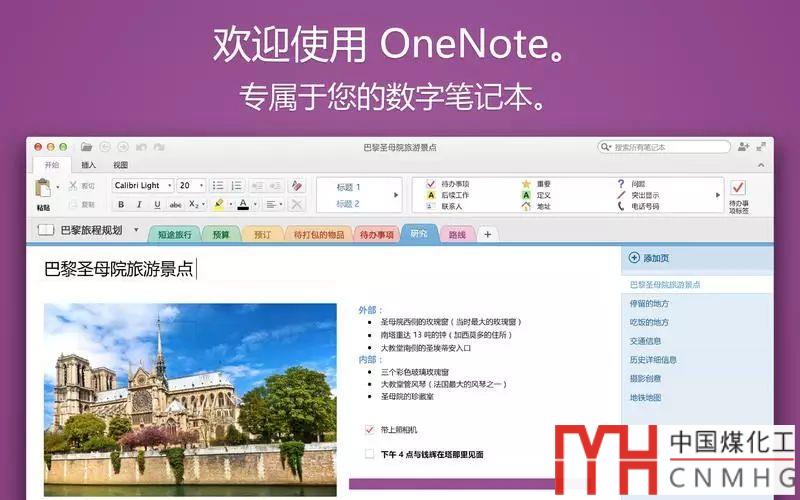
Task: Click the large 待办事项标签 To Do tag button
Action: click(738, 196)
